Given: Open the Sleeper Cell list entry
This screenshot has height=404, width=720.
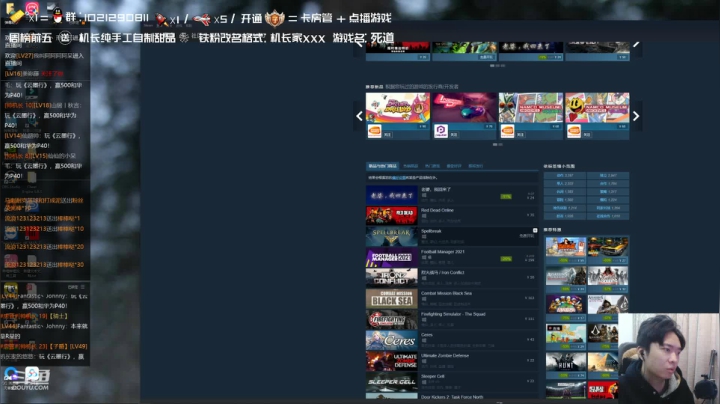Looking at the screenshot, I should pyautogui.click(x=452, y=381).
